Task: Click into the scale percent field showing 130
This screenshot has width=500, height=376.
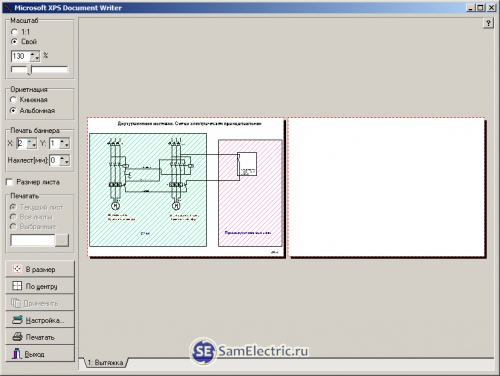Action: 21,56
